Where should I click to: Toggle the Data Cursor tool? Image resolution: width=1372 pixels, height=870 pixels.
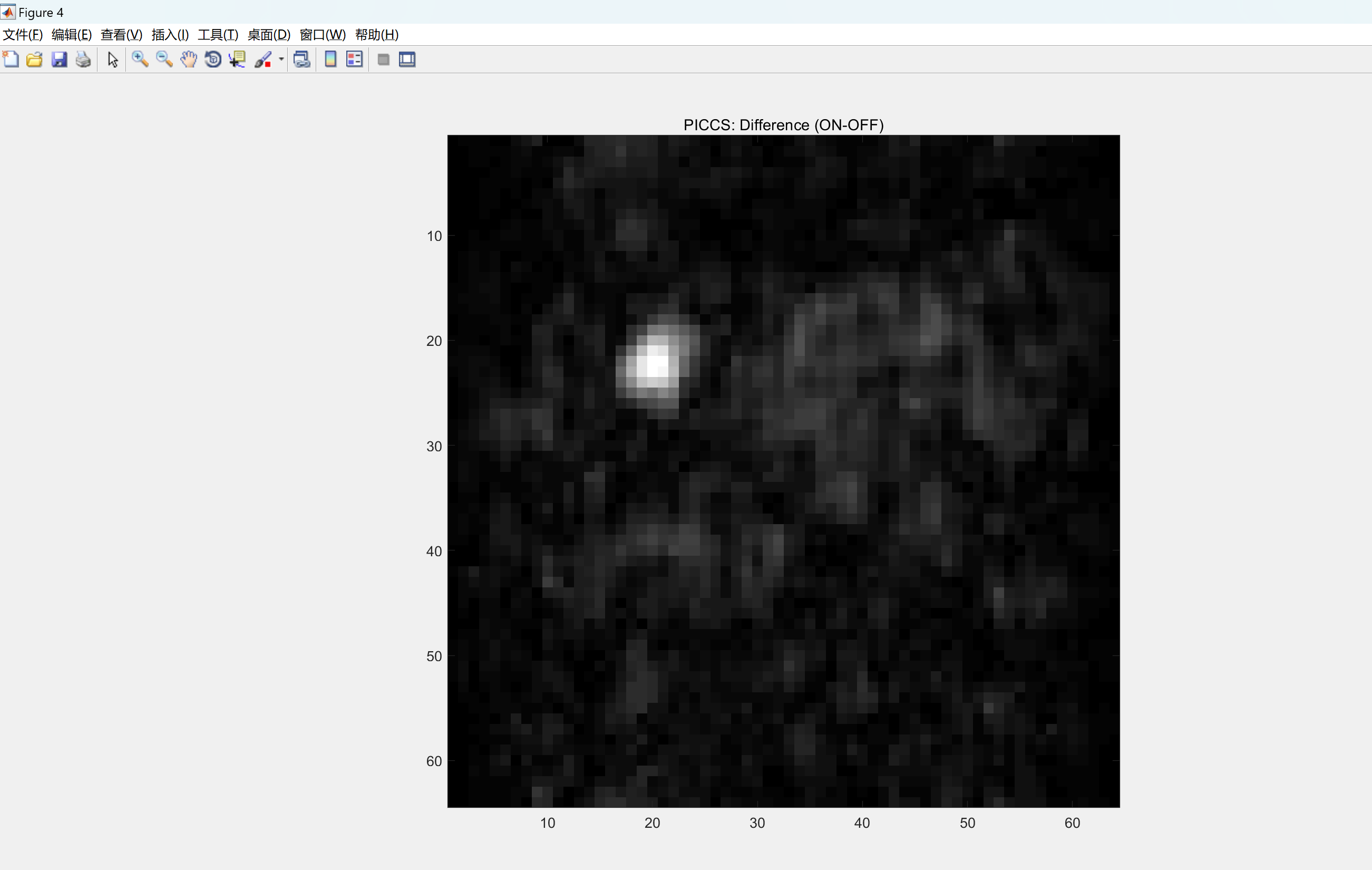coord(237,59)
